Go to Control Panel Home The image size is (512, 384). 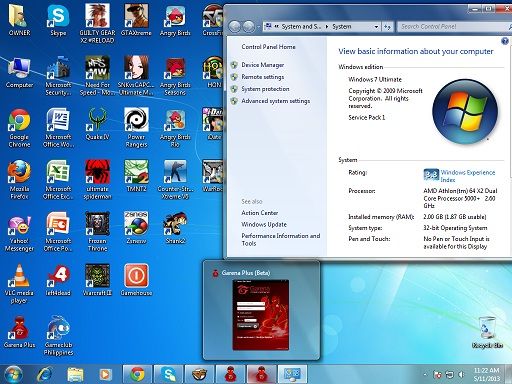(268, 47)
